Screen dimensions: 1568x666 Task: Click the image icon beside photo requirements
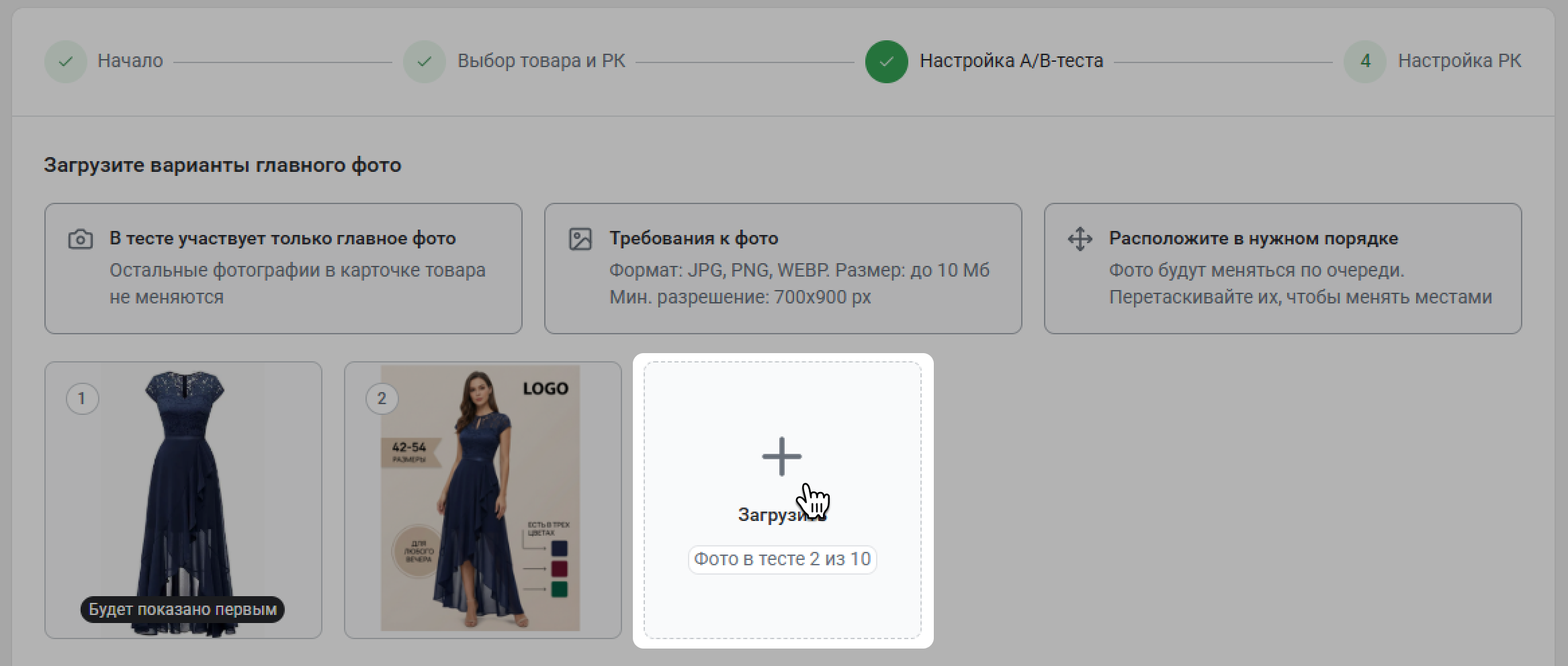click(580, 239)
